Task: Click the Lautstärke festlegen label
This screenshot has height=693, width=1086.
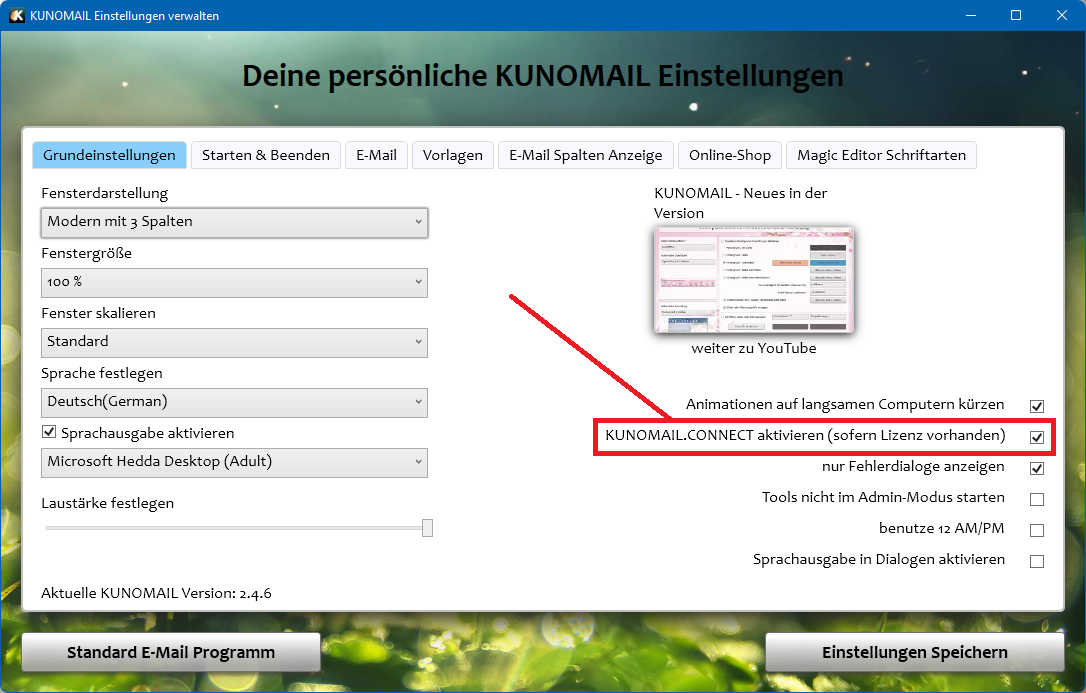Action: (x=107, y=503)
